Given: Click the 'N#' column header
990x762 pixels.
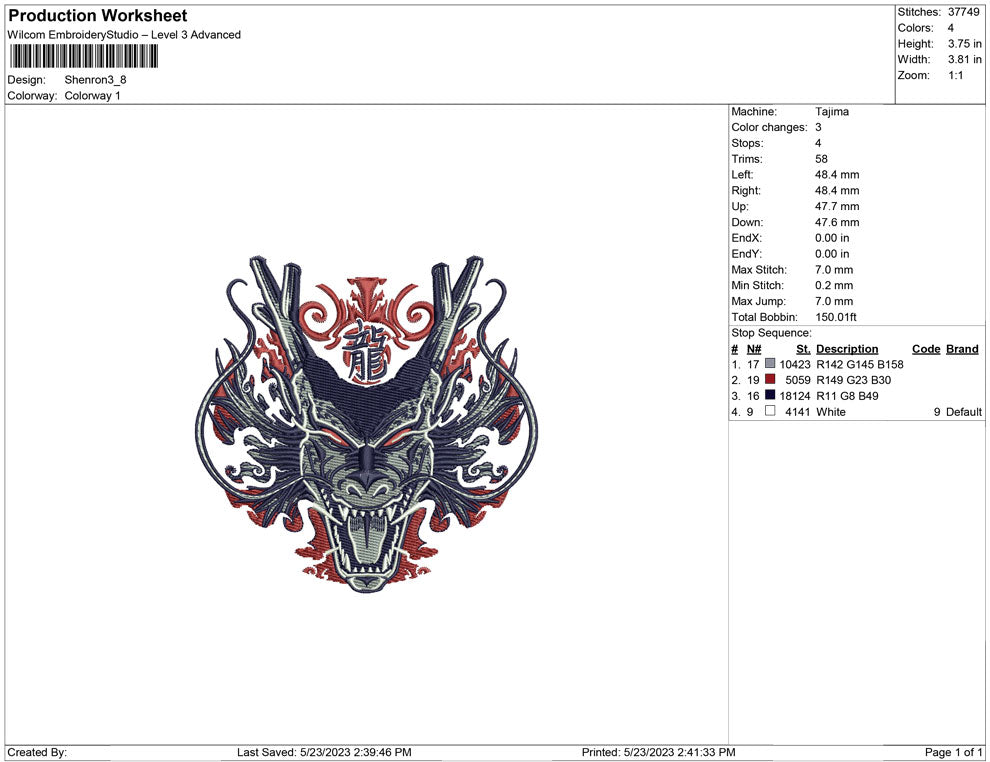Looking at the screenshot, I should 754,349.
